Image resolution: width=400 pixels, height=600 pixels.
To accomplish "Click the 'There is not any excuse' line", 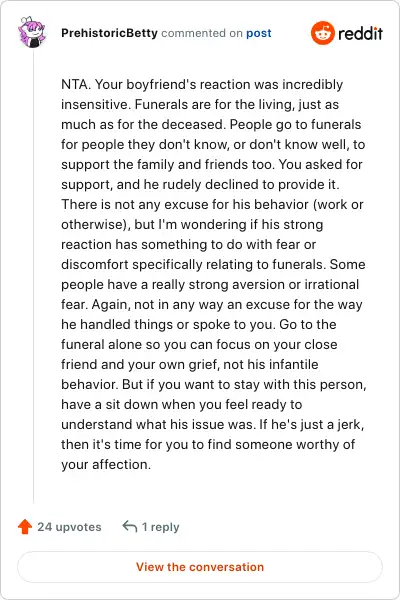I will (212, 204).
